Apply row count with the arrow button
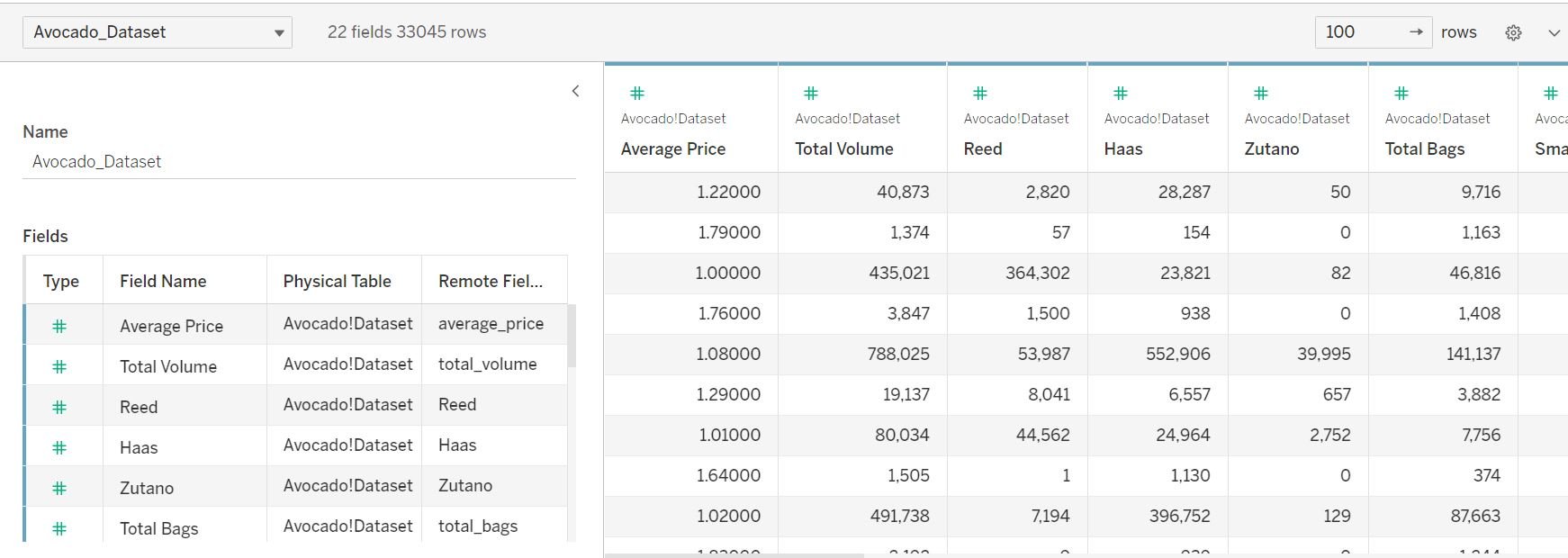Image resolution: width=1568 pixels, height=558 pixels. click(x=1416, y=32)
